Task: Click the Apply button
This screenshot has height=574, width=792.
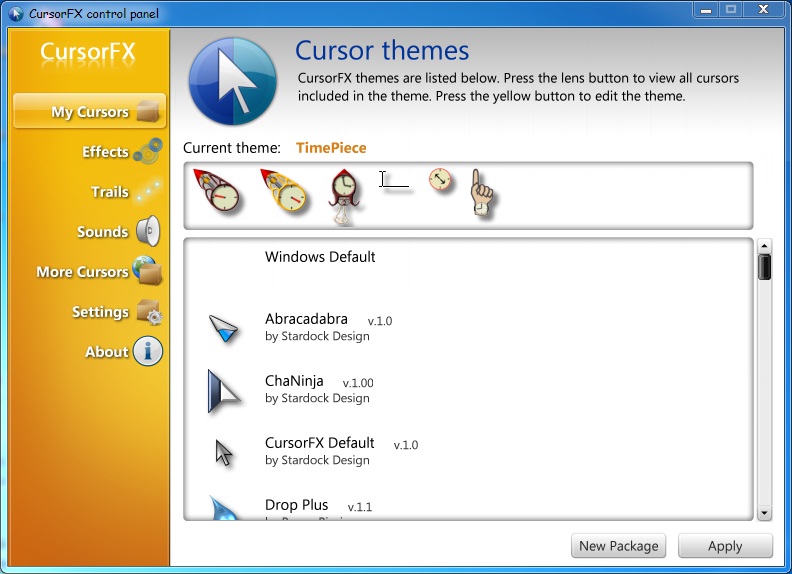Action: tap(725, 546)
